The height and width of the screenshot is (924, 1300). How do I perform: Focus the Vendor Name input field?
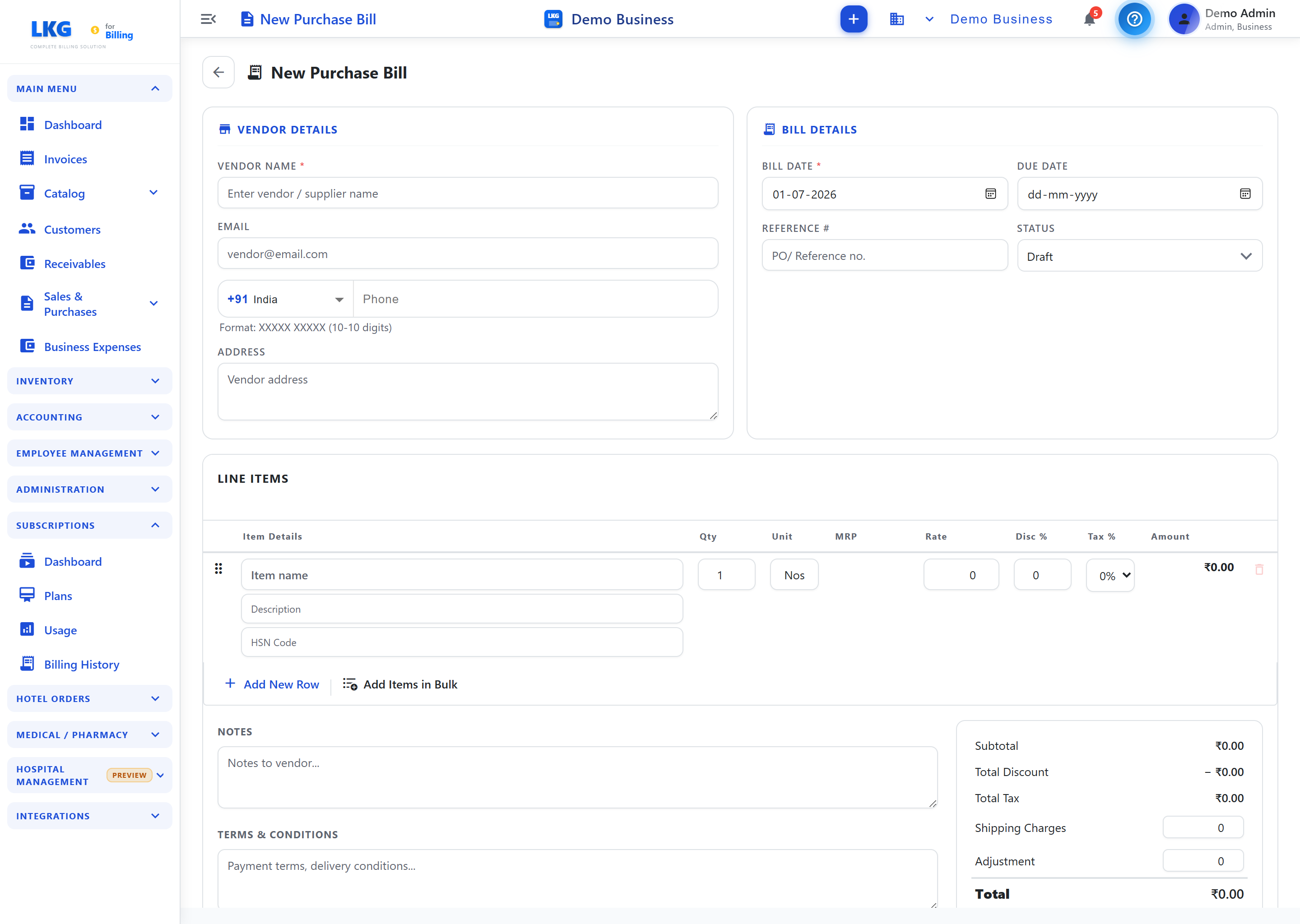[x=467, y=193]
